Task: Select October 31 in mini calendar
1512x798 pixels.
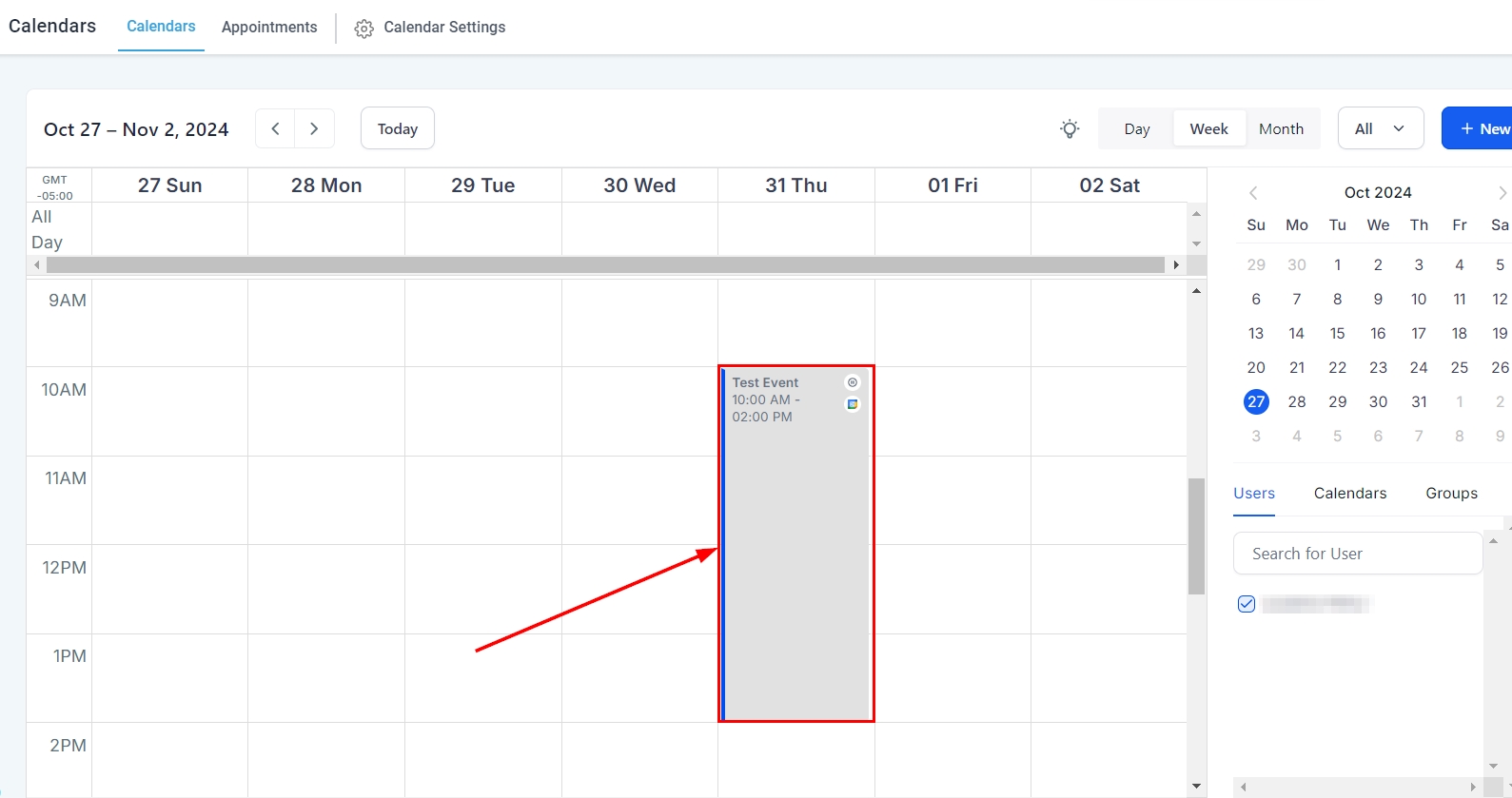Action: click(x=1419, y=402)
